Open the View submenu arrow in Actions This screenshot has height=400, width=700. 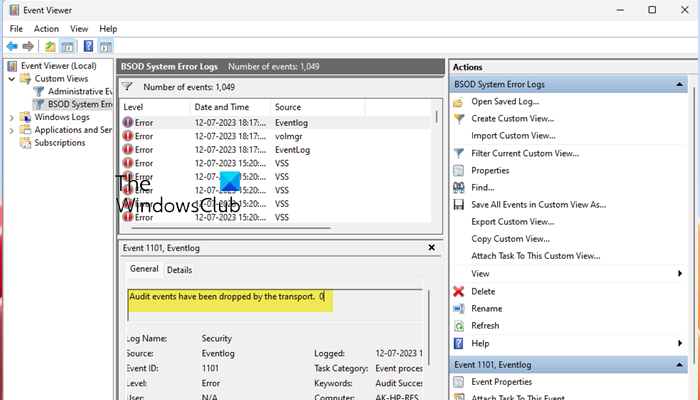[681, 274]
